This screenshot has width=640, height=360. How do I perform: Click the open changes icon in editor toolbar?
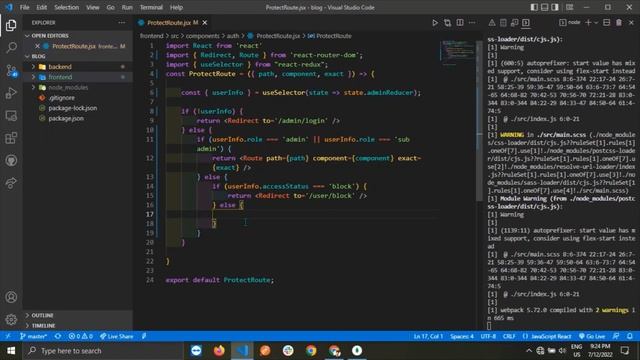pyautogui.click(x=447, y=23)
